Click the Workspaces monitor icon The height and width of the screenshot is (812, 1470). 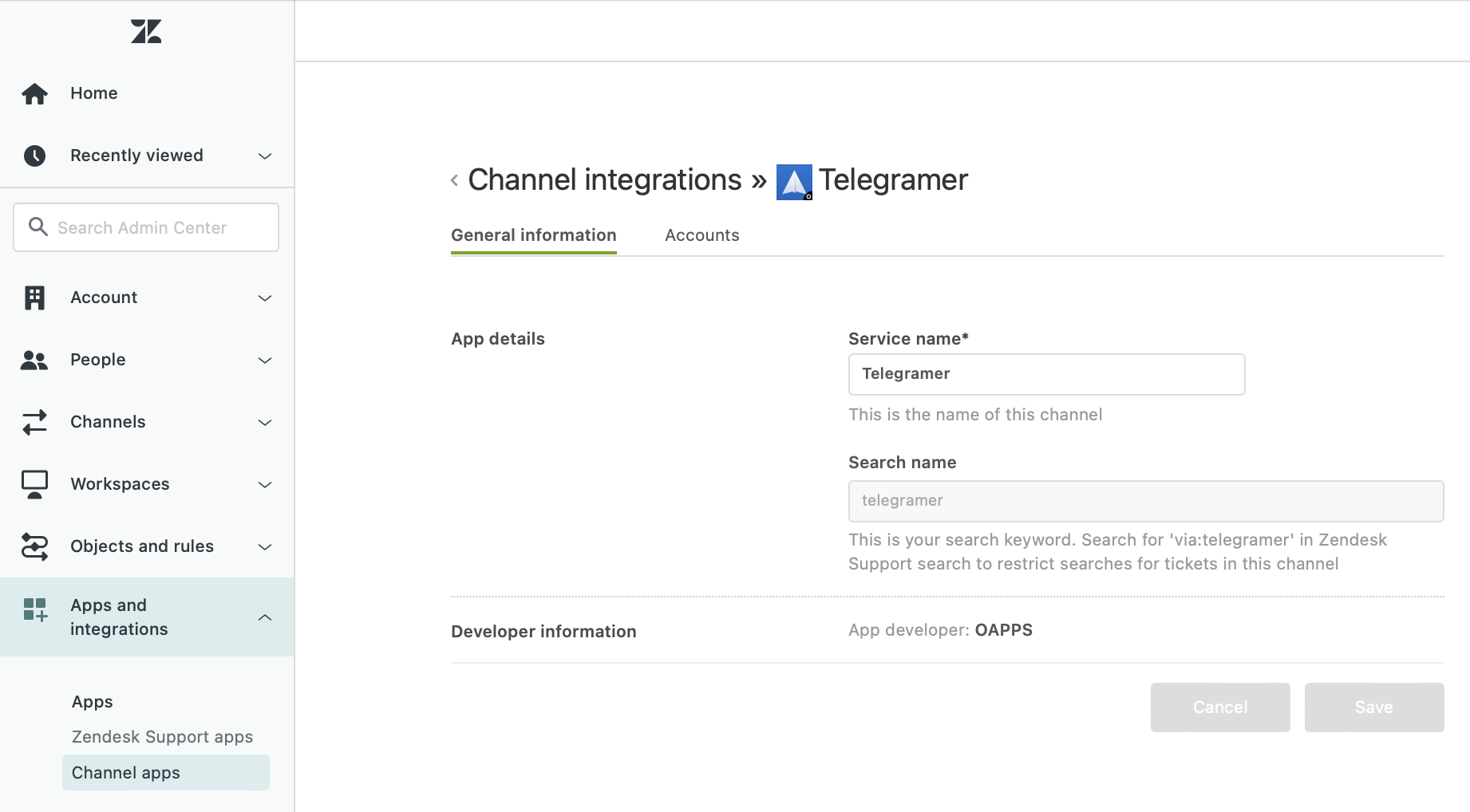tap(35, 483)
